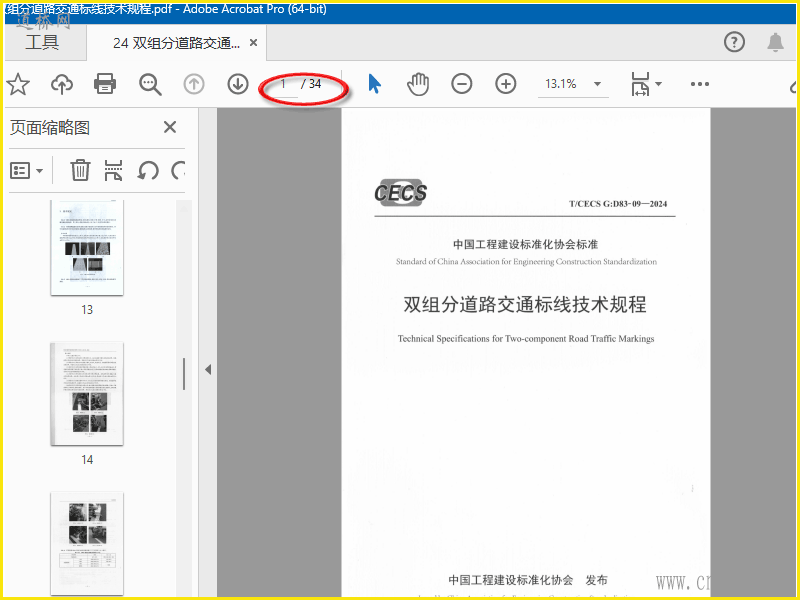Expand fit page options dropdown
The image size is (800, 600).
click(x=659, y=84)
